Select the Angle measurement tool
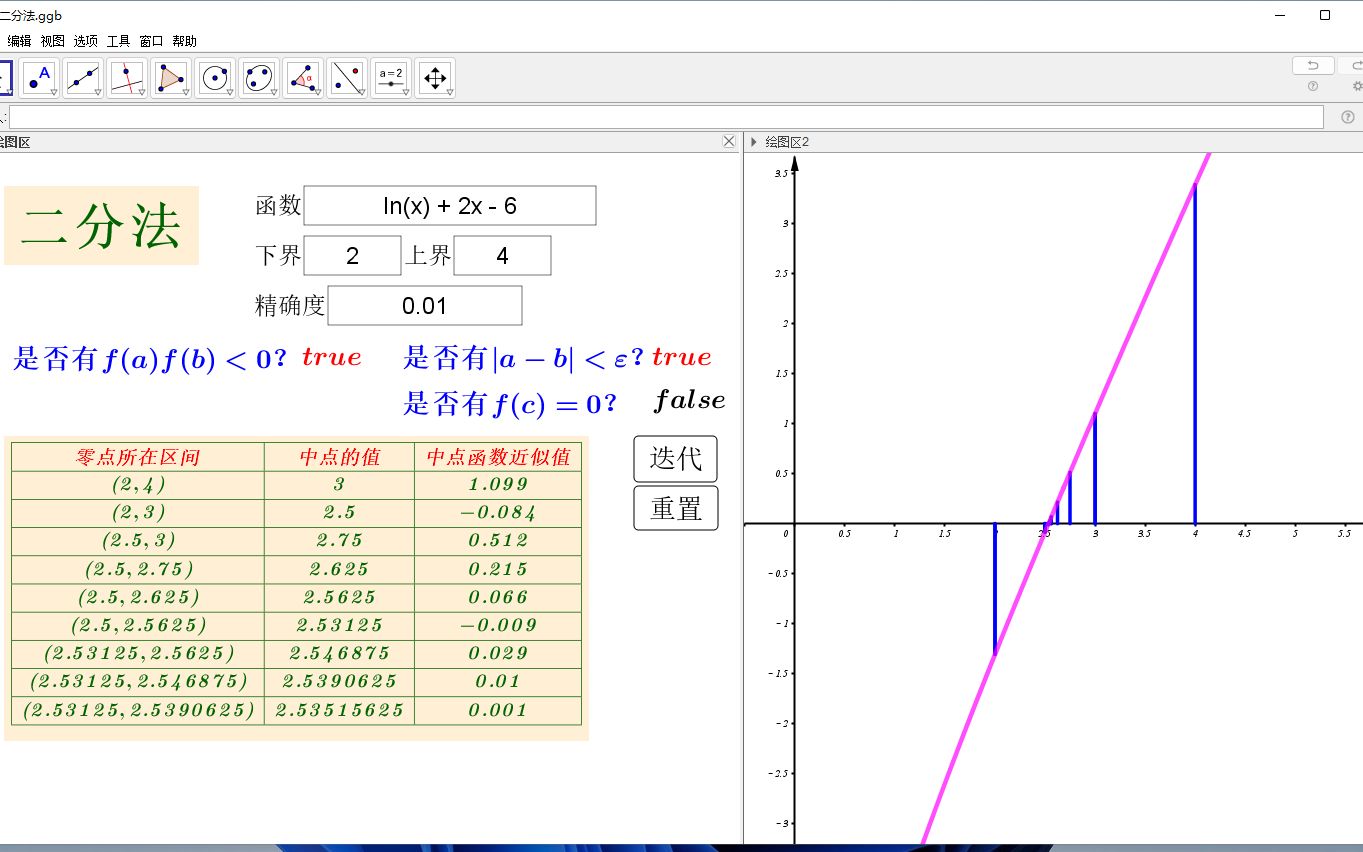Screen dimensions: 1363x852 (301, 75)
